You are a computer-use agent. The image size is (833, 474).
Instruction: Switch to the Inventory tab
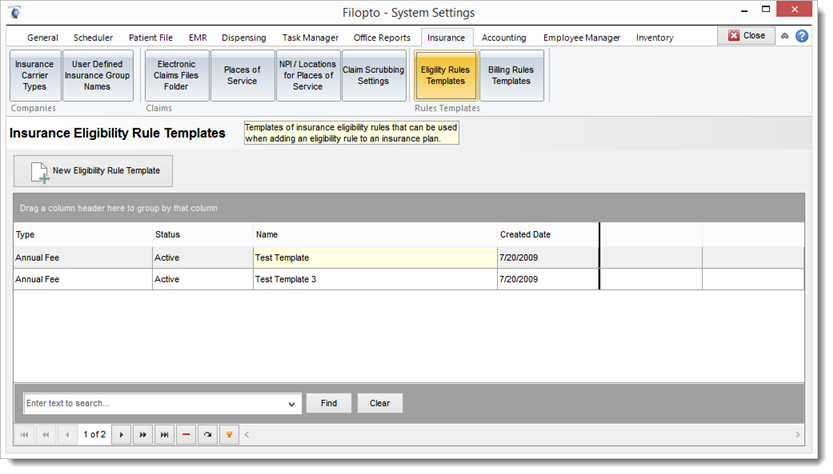point(654,38)
